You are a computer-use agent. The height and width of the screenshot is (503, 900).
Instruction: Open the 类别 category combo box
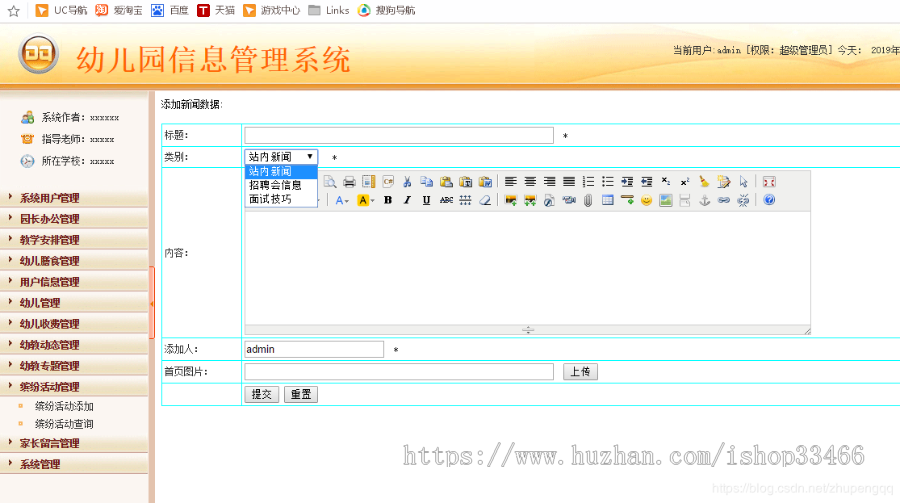point(281,157)
